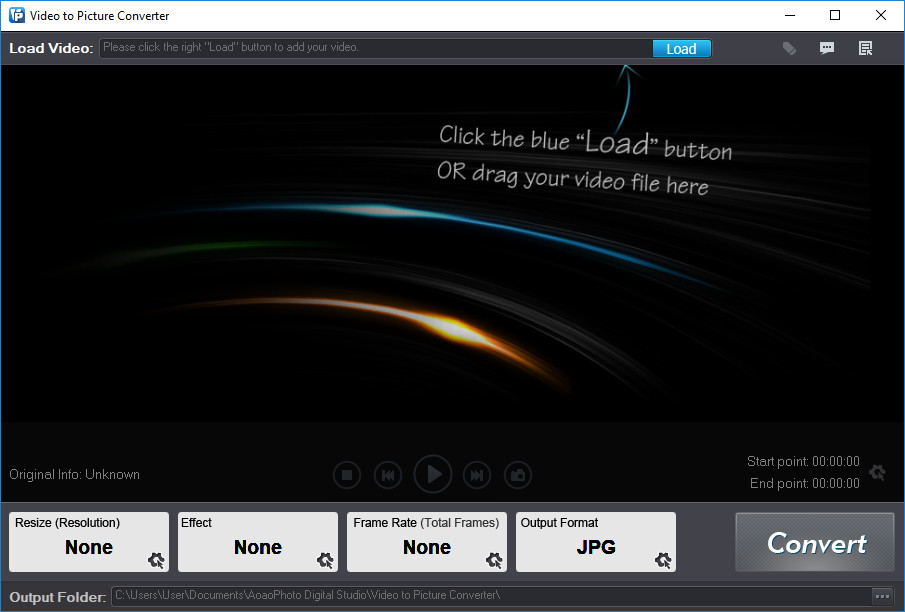The image size is (905, 612).
Task: Open start/end point settings gear
Action: pos(877,472)
